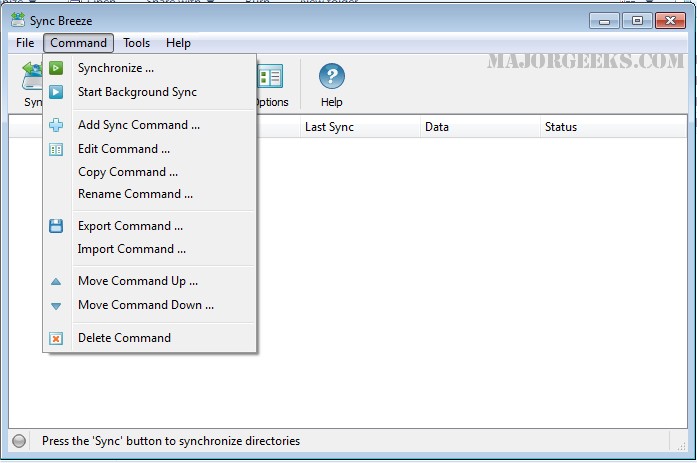Close the open Command menu
The width and height of the screenshot is (697, 463).
pos(78,43)
